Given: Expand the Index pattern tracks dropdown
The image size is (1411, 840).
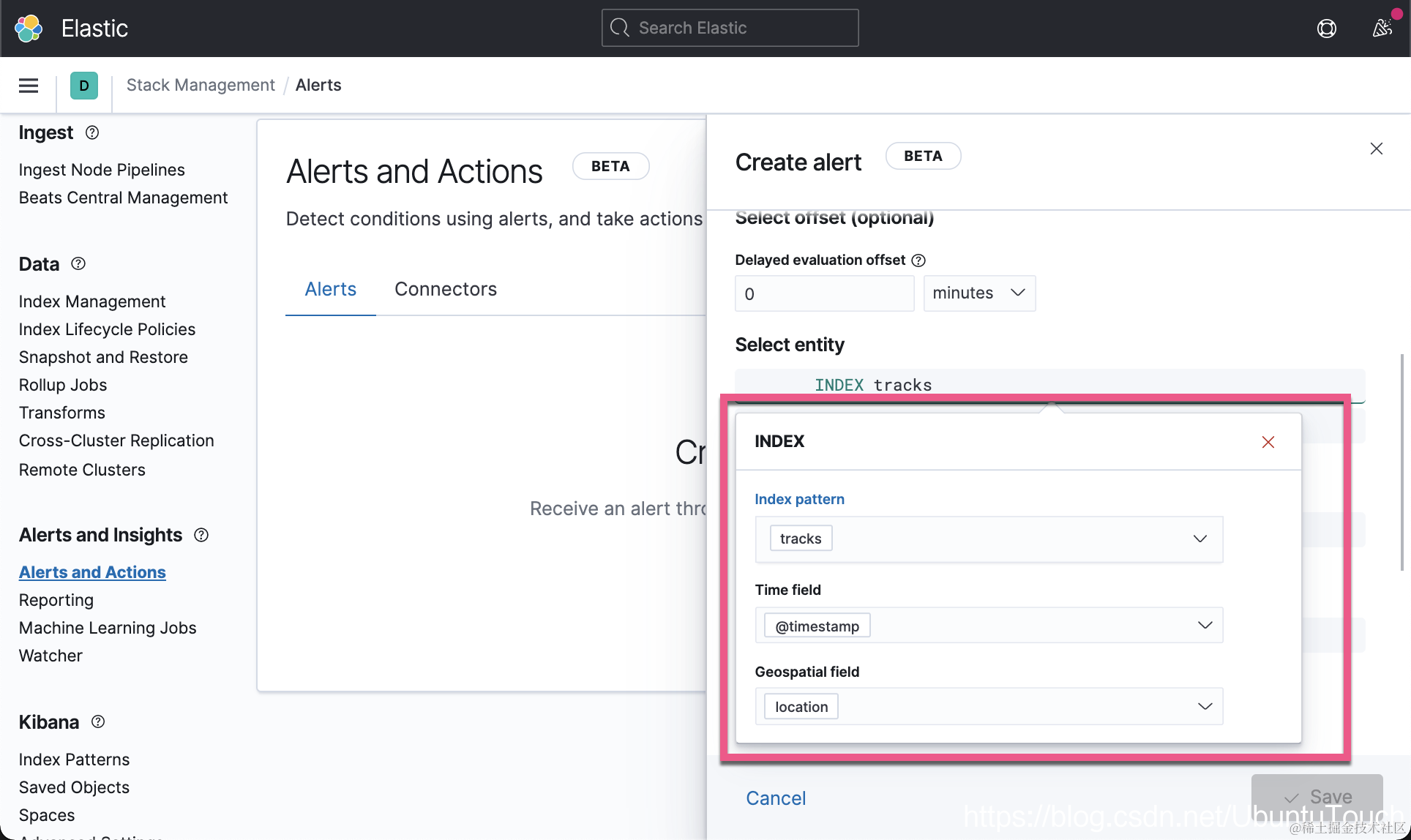Looking at the screenshot, I should (x=1199, y=539).
